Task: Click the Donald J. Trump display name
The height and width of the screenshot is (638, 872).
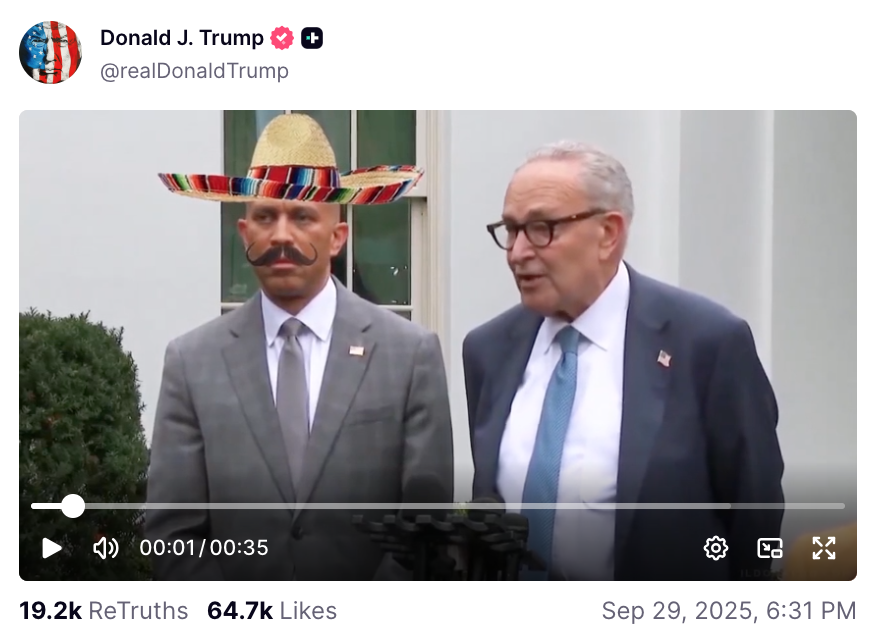Action: click(181, 38)
